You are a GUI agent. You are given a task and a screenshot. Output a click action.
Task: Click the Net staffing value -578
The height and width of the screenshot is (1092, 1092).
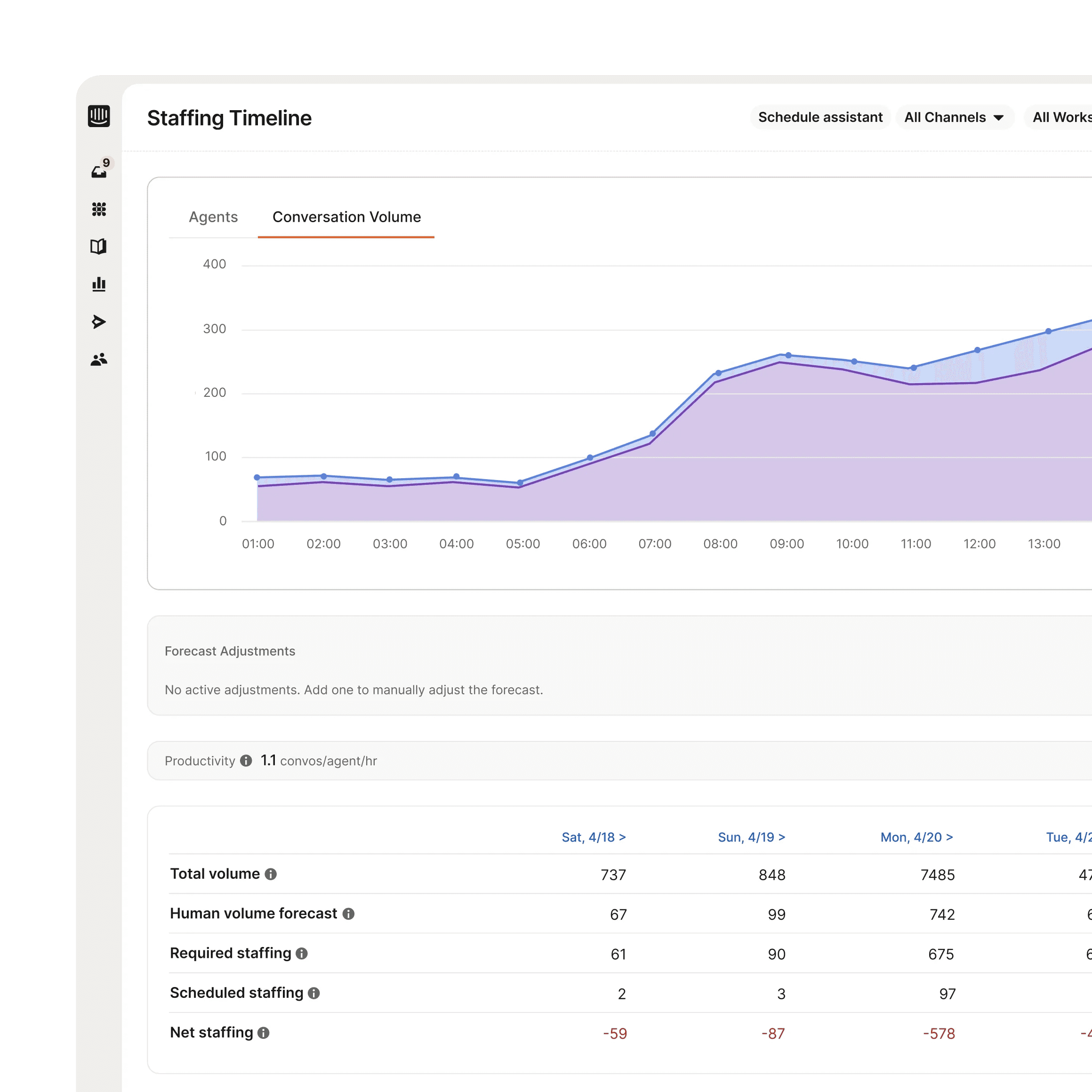(939, 1033)
